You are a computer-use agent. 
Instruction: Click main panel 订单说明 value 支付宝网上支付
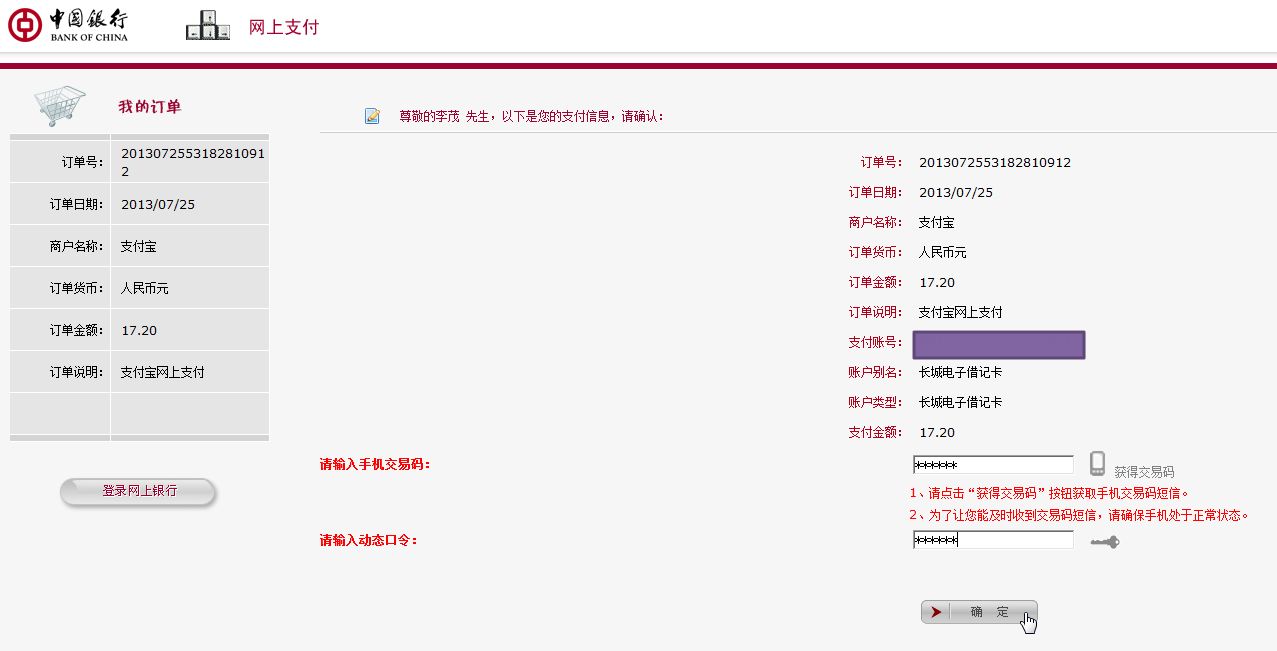[961, 313]
